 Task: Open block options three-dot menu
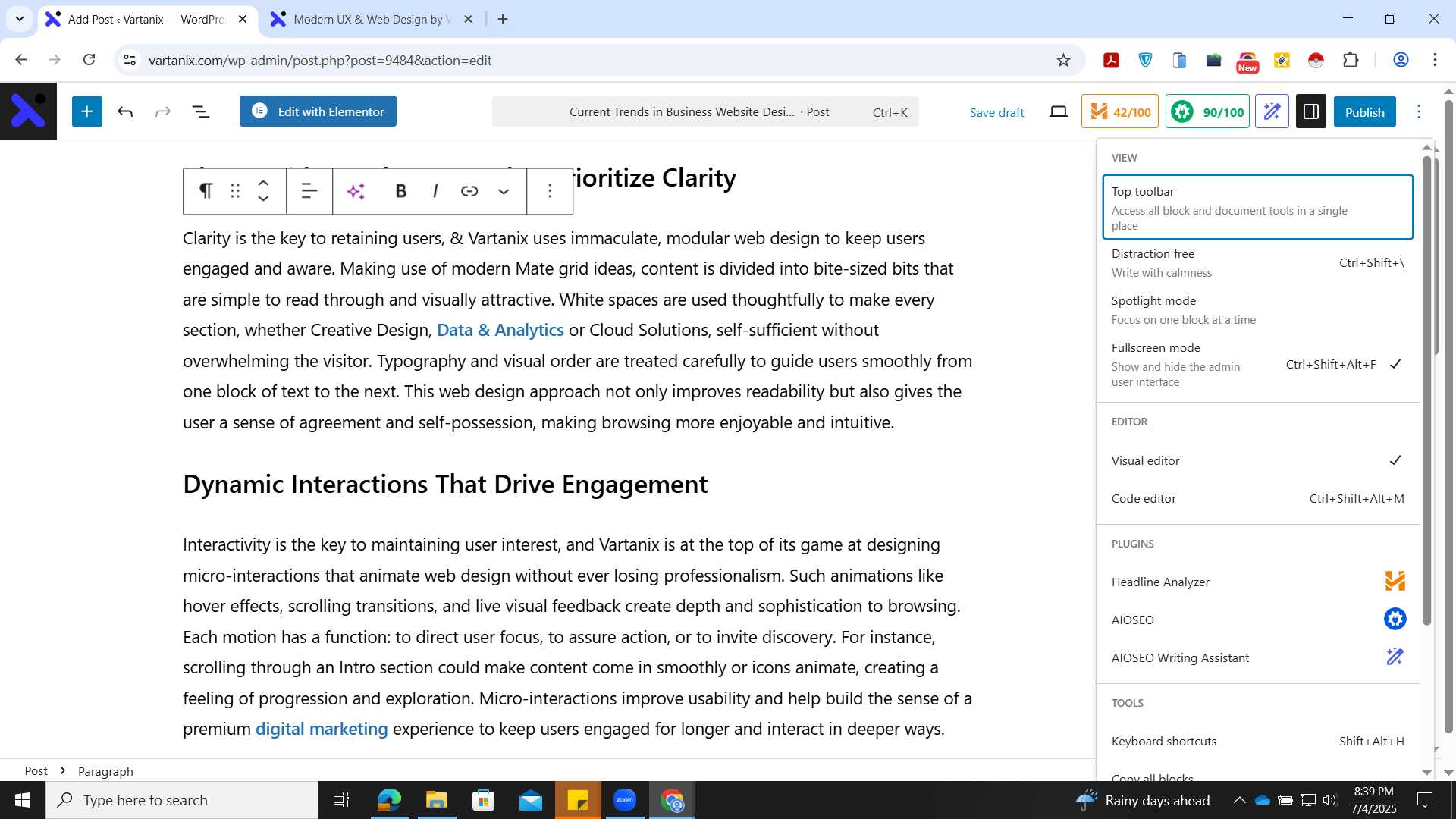(x=550, y=191)
